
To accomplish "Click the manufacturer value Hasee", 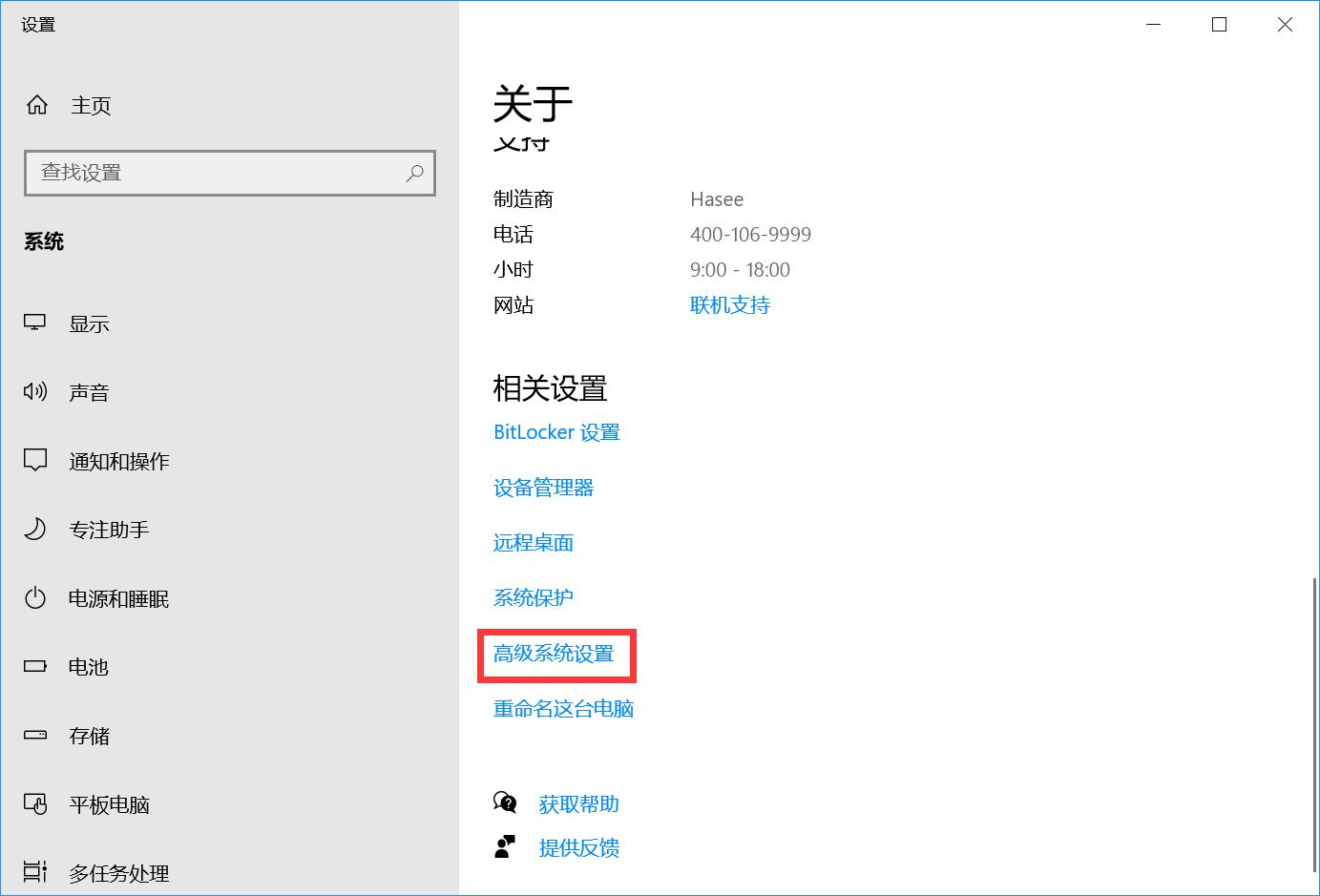I will (x=717, y=199).
